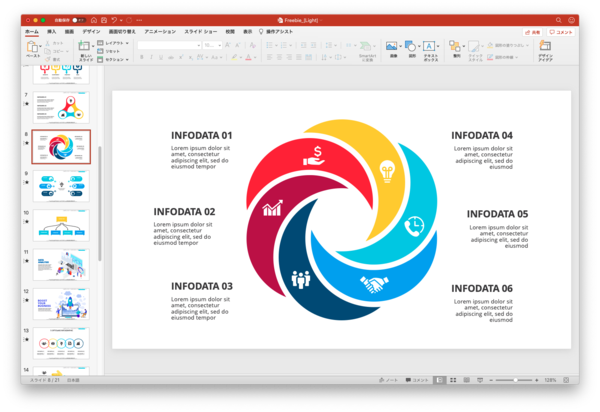Open the Design ribbon tab
Viewport: 600px width, 412px height.
(x=91, y=31)
